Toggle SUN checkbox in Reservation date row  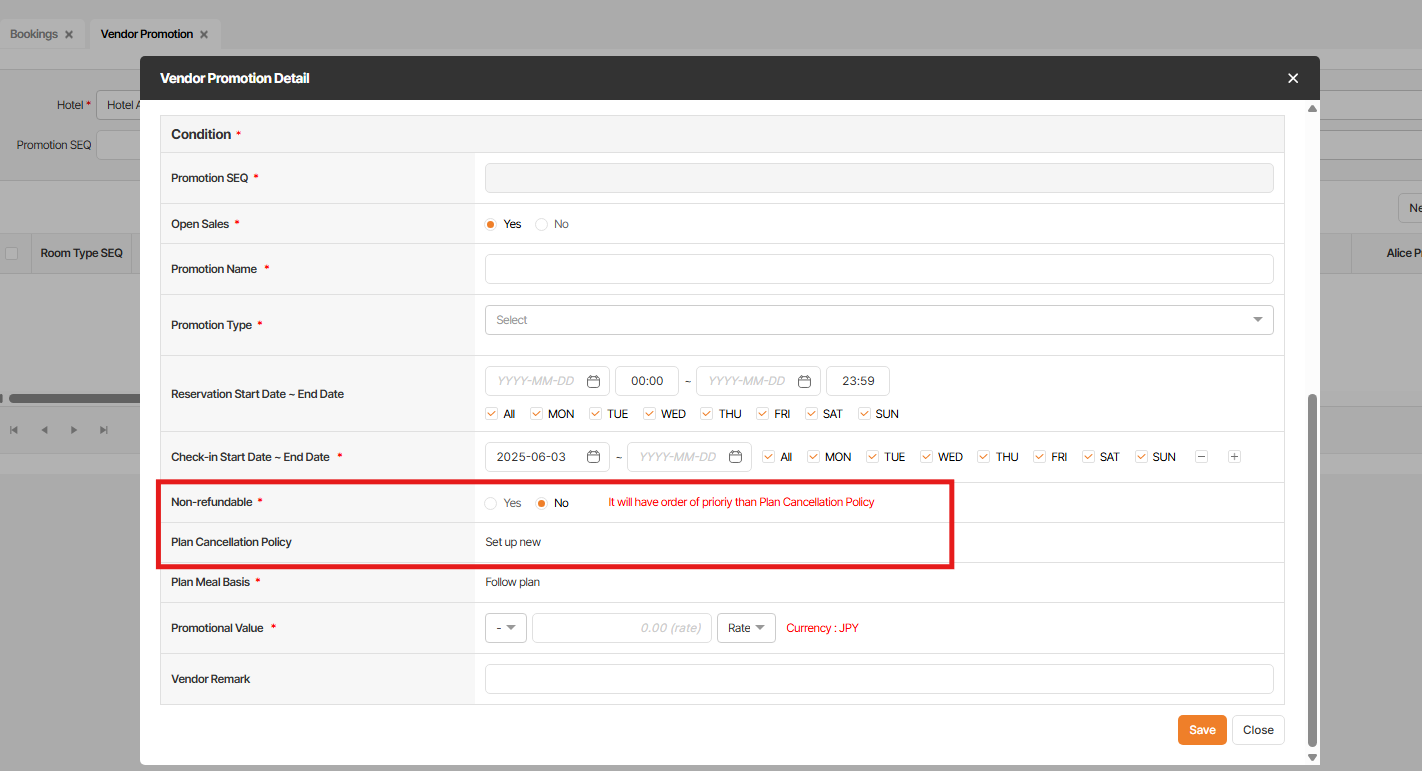pos(864,414)
